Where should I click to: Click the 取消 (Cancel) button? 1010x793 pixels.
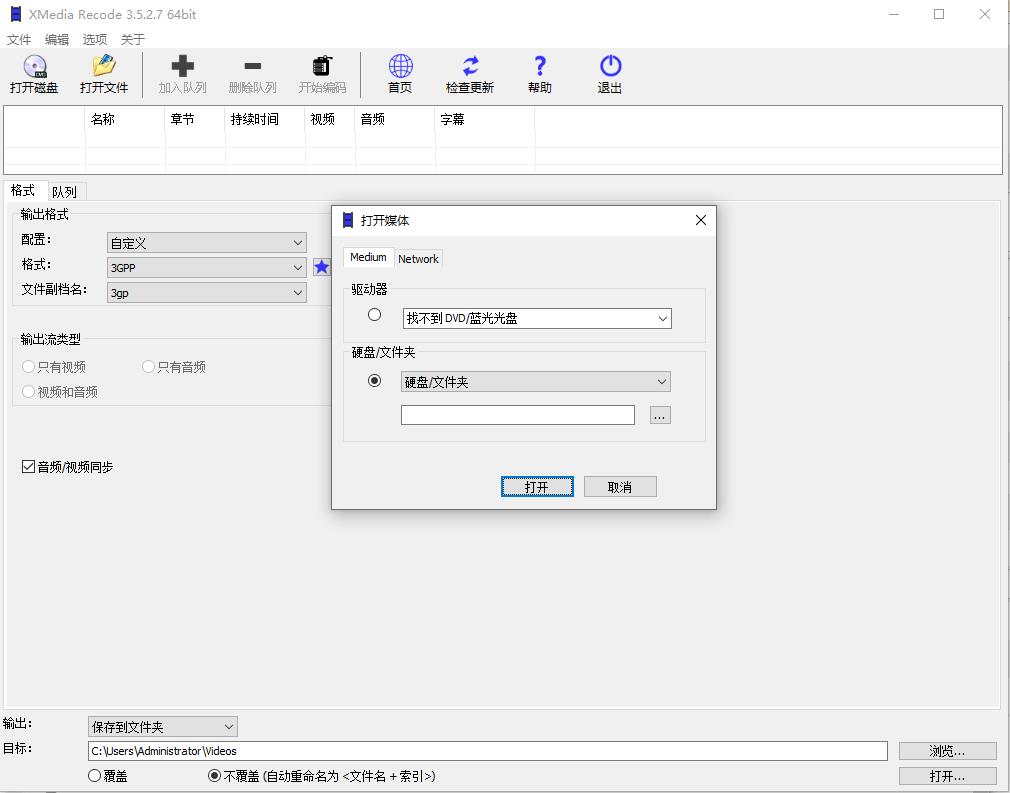(620, 487)
